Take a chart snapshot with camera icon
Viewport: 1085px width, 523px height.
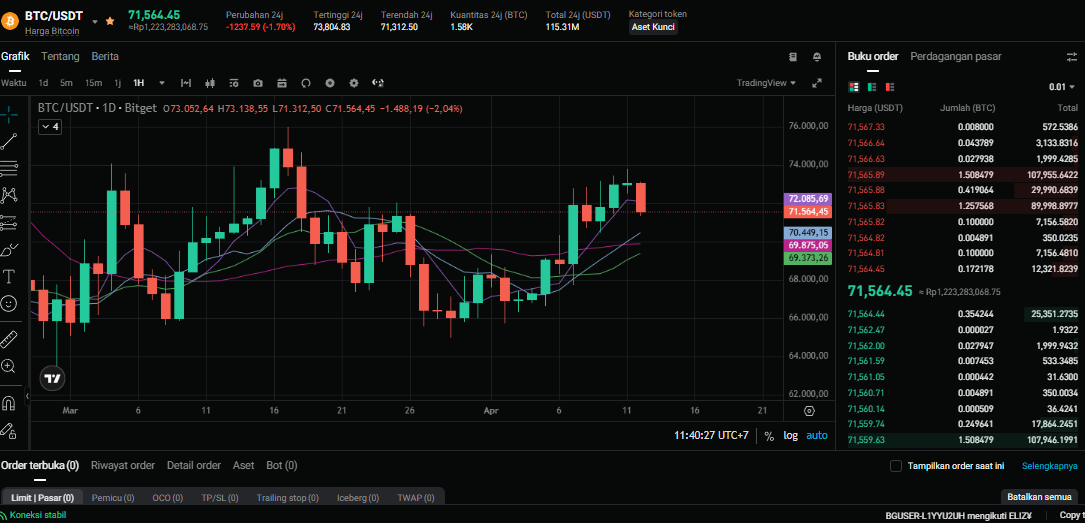point(258,83)
